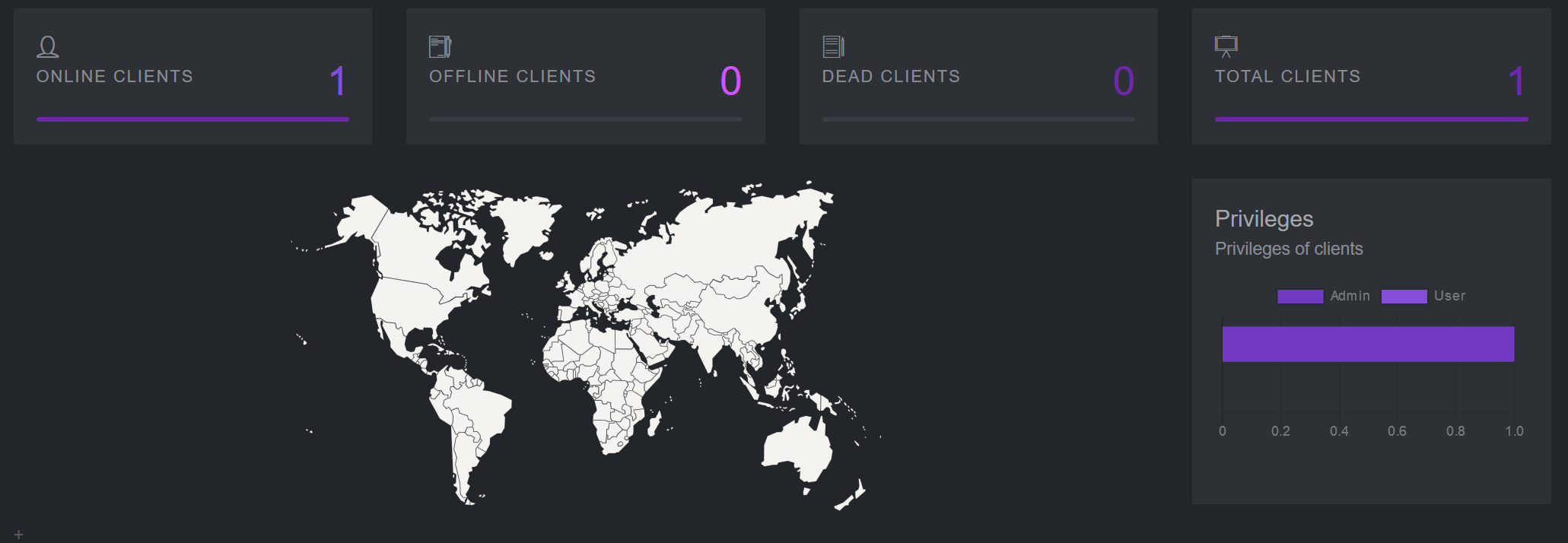The image size is (1568, 543).
Task: Click the purple bar in Privileges chart
Action: click(x=1368, y=344)
